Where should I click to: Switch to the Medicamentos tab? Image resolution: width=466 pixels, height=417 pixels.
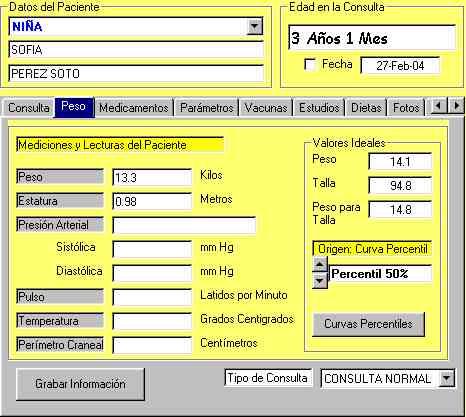(134, 108)
